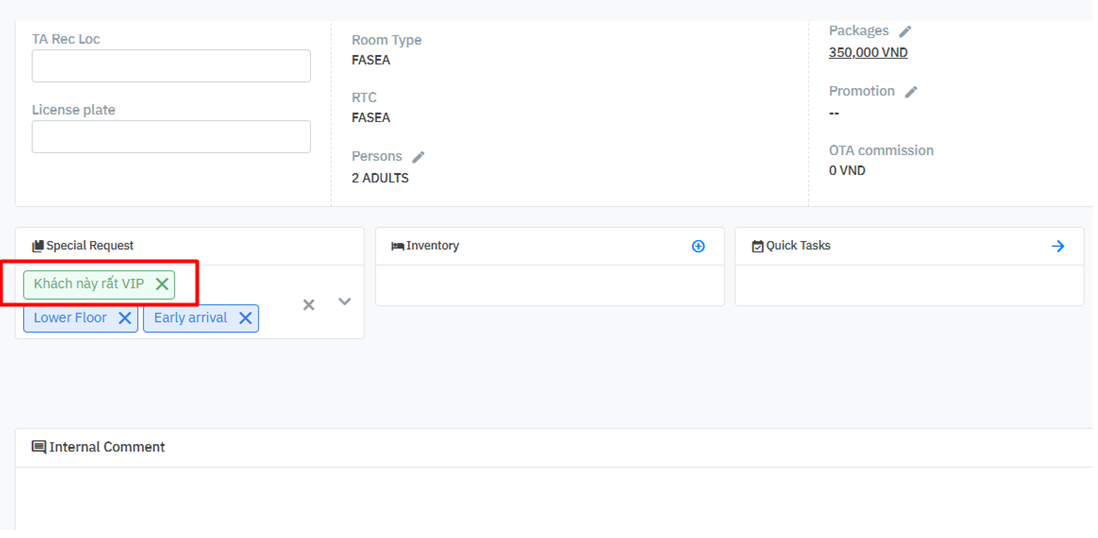Select the Early arrival tag label
This screenshot has height=538, width=1098.
coord(190,318)
